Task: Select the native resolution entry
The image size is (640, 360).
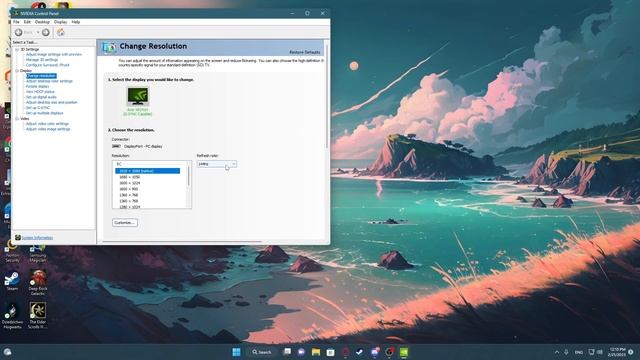Action: point(147,171)
